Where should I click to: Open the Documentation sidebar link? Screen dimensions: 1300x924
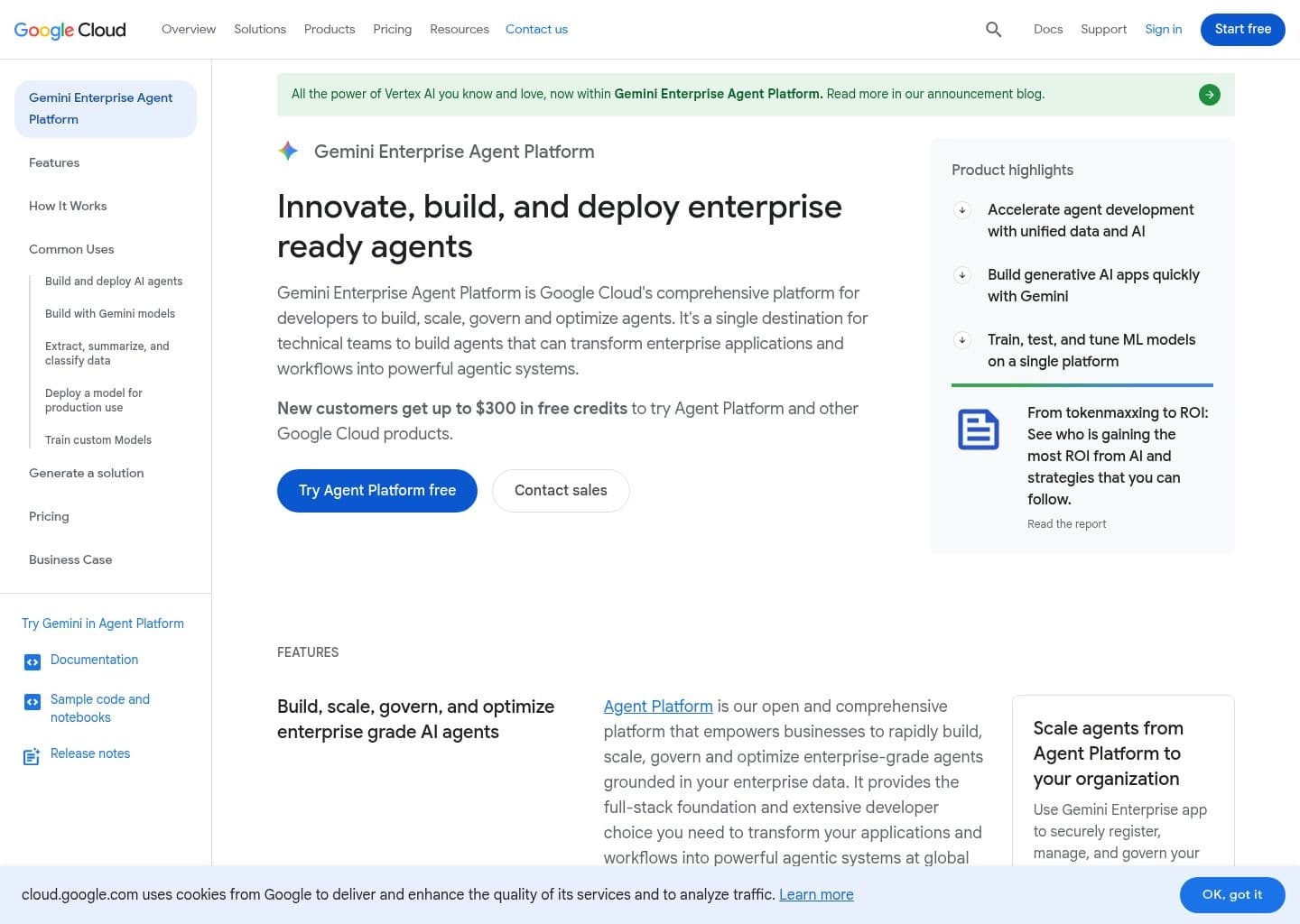point(95,661)
